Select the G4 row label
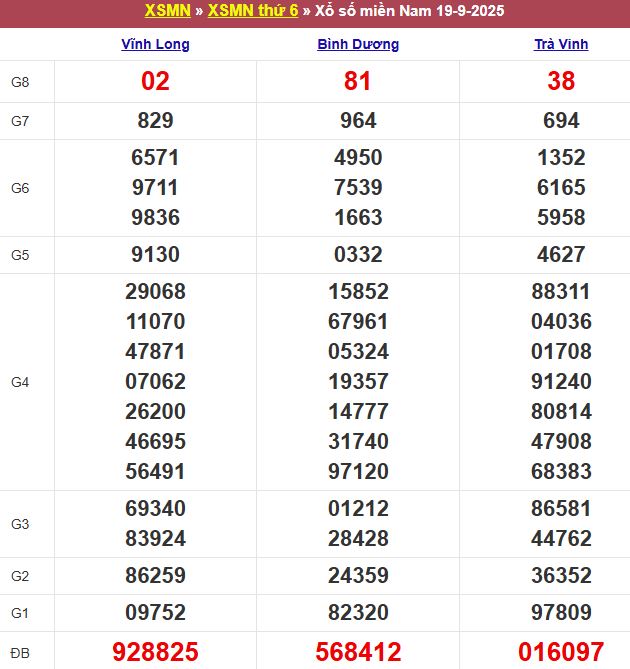This screenshot has width=630, height=669. click(20, 382)
